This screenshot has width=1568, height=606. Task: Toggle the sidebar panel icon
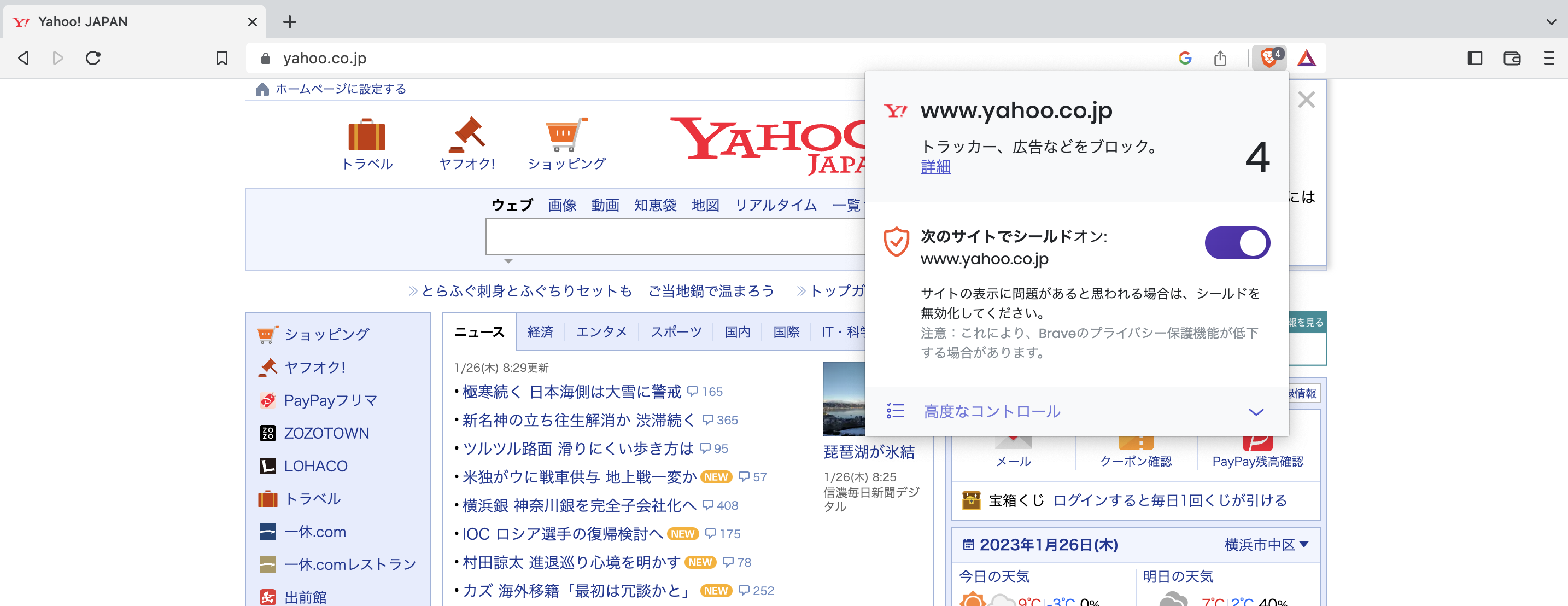[1475, 59]
